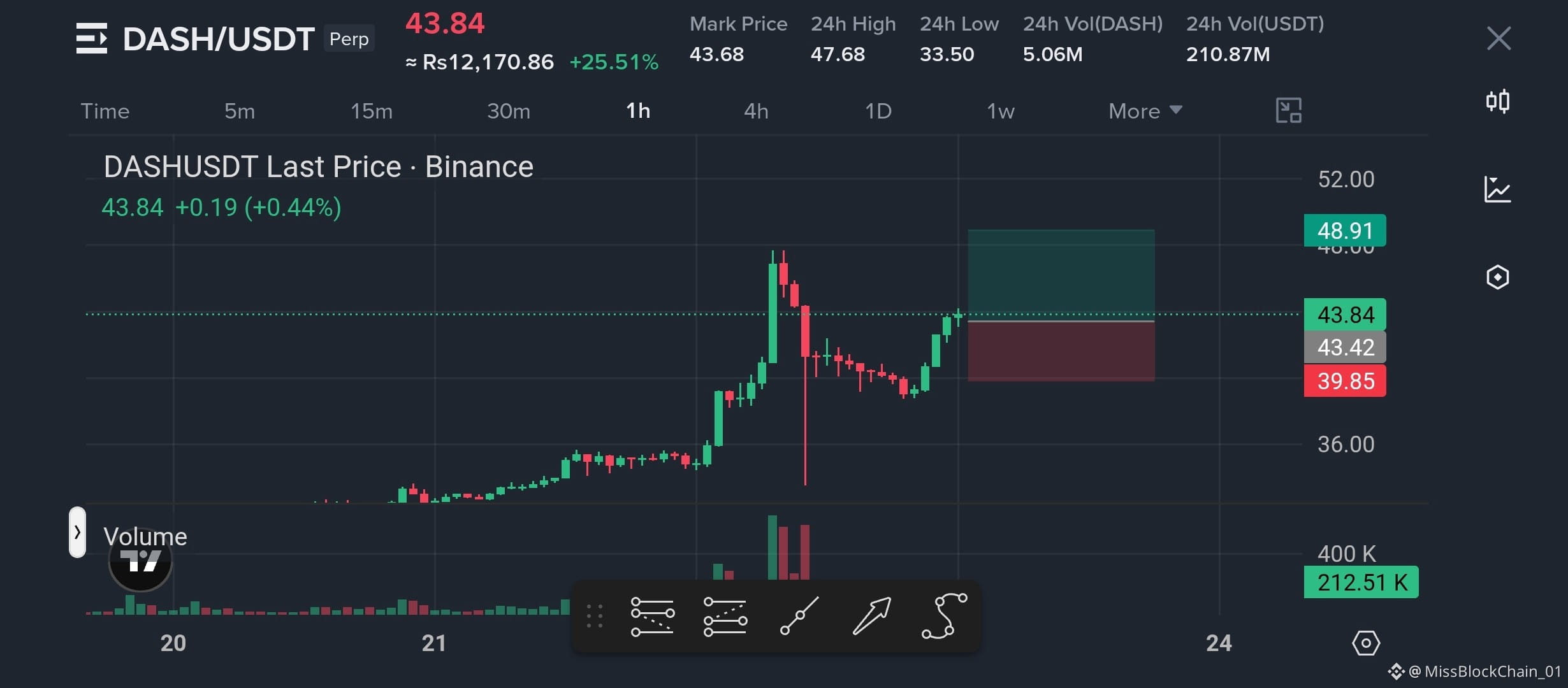1568x688 pixels.
Task: Click the 24h High 47.68 value
Action: pos(838,54)
